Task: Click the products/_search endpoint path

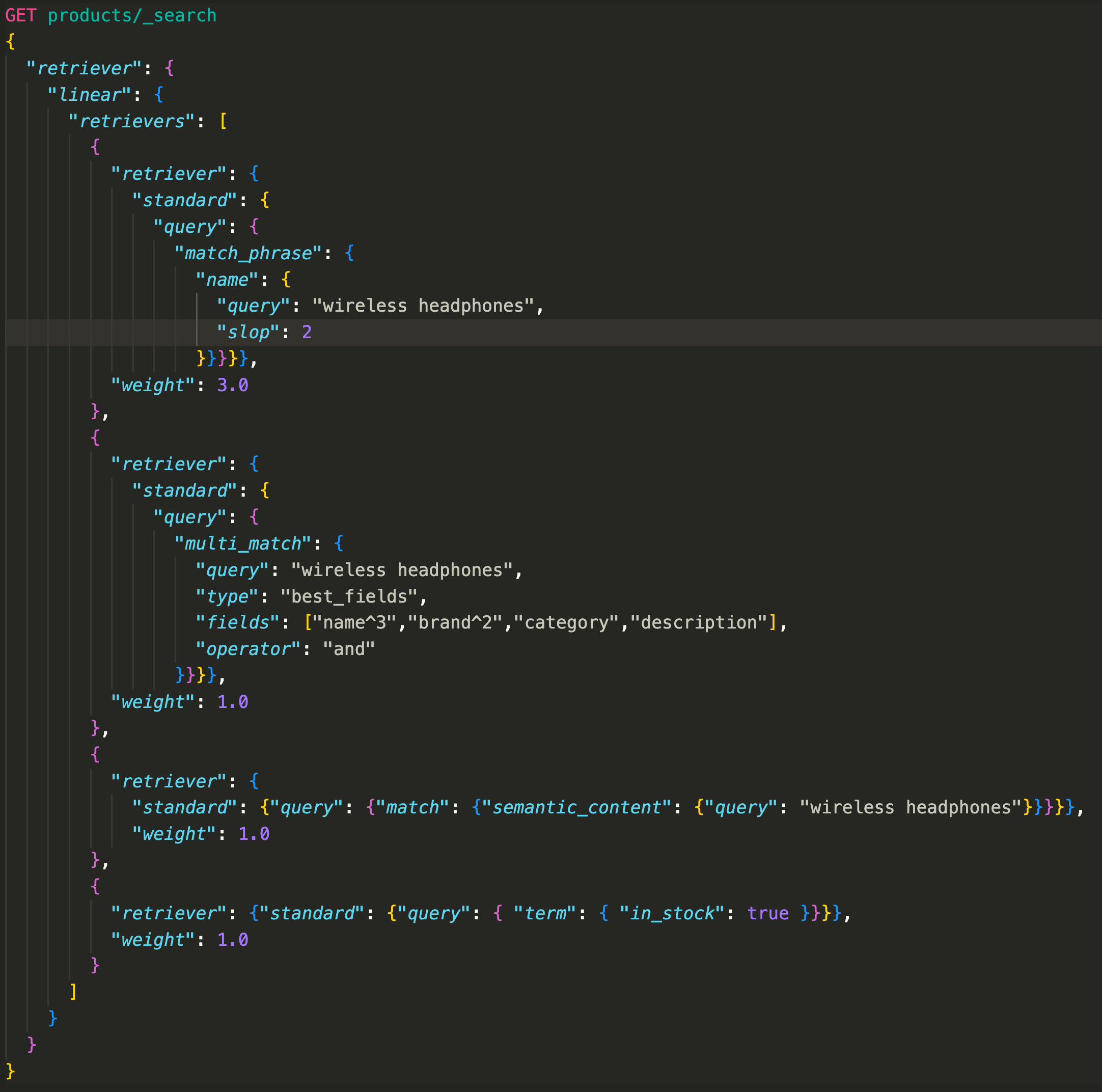Action: tap(132, 15)
